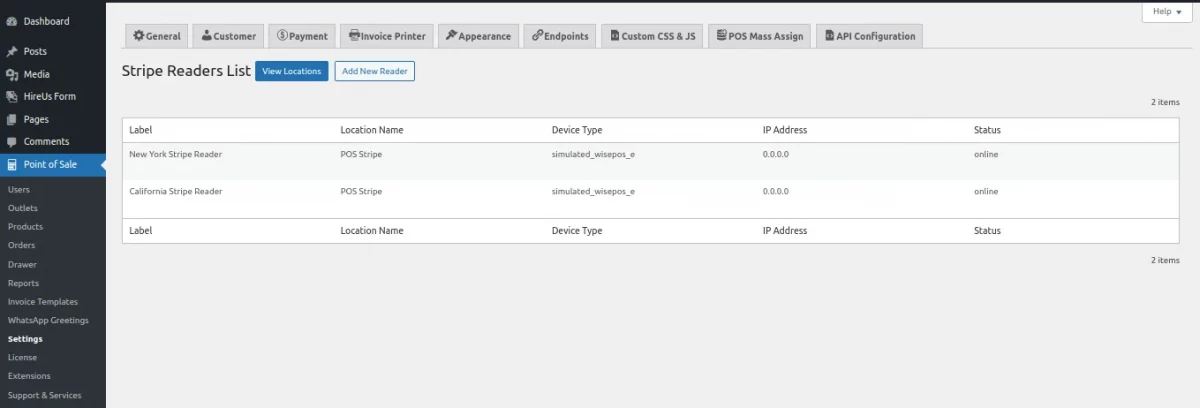Go to POS Mass Assign tab
Image resolution: width=1200 pixels, height=408 pixels.
759,36
